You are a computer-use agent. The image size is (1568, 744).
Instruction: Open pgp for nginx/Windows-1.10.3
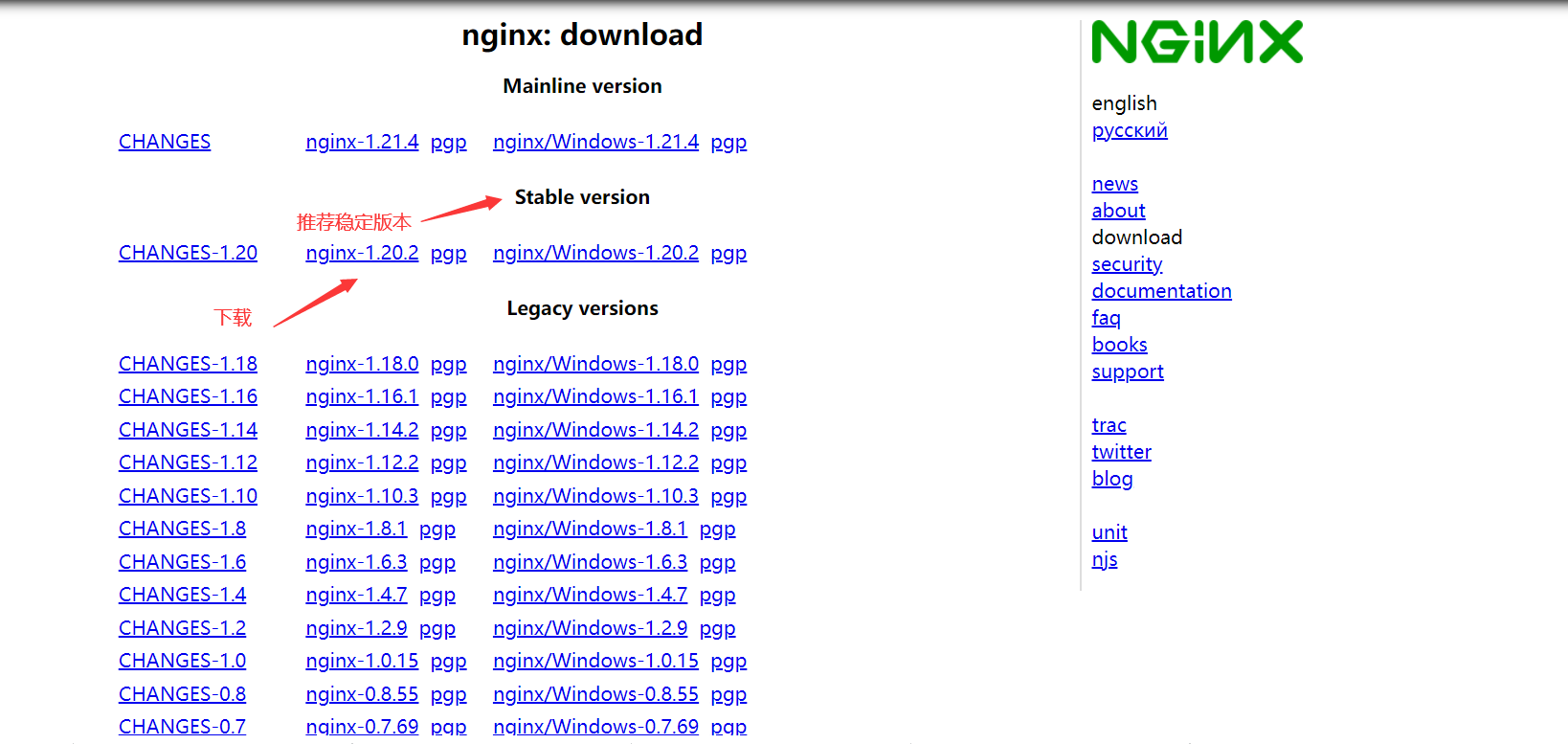(728, 496)
